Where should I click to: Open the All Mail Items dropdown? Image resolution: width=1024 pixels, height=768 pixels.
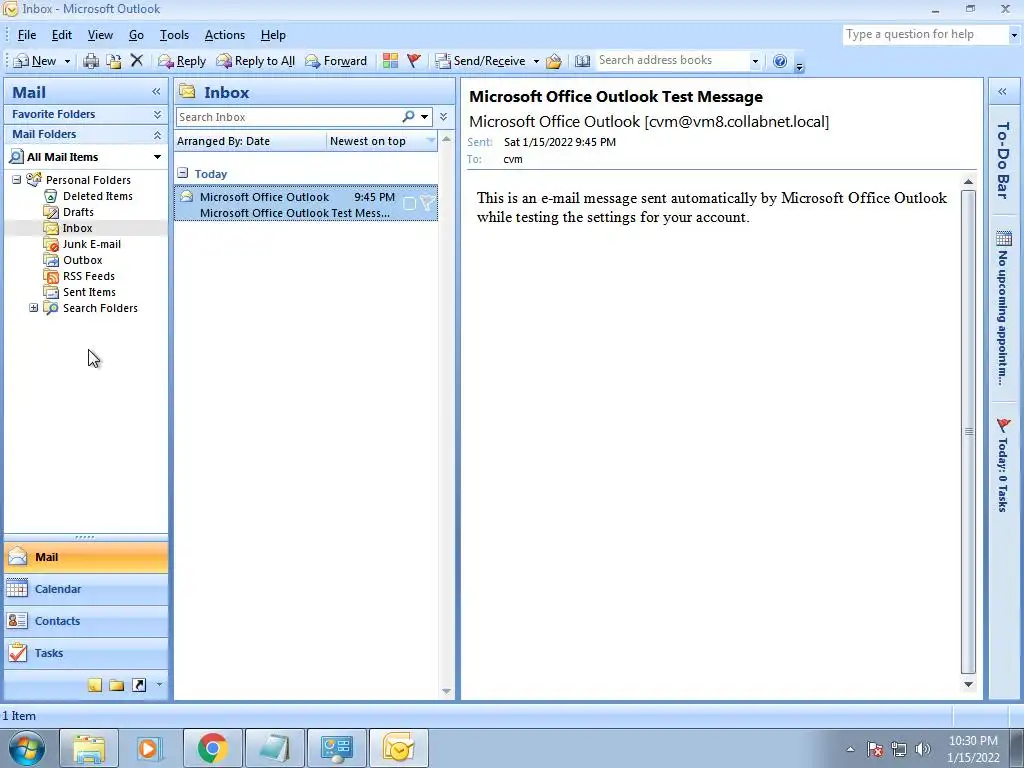[157, 157]
